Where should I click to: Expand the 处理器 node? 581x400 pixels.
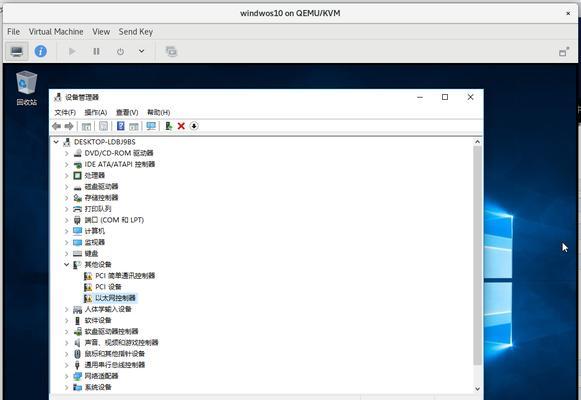pyautogui.click(x=67, y=175)
